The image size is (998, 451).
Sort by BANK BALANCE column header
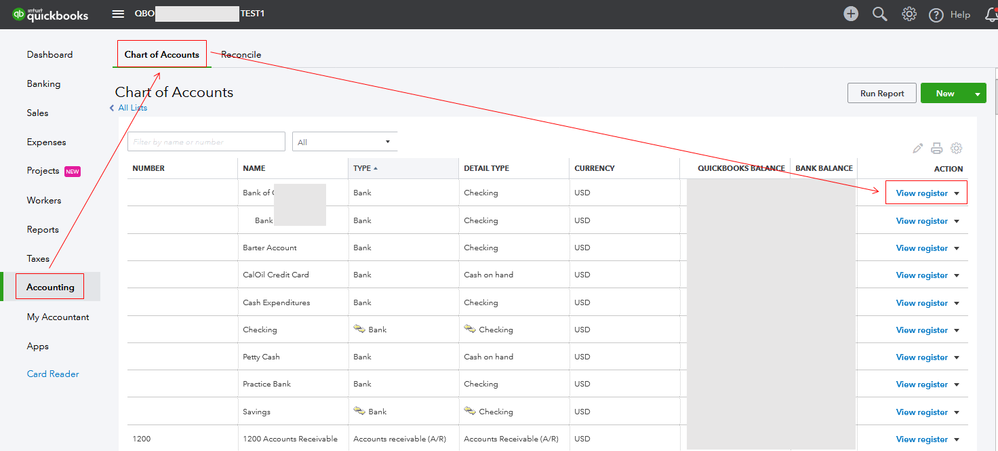pyautogui.click(x=824, y=169)
